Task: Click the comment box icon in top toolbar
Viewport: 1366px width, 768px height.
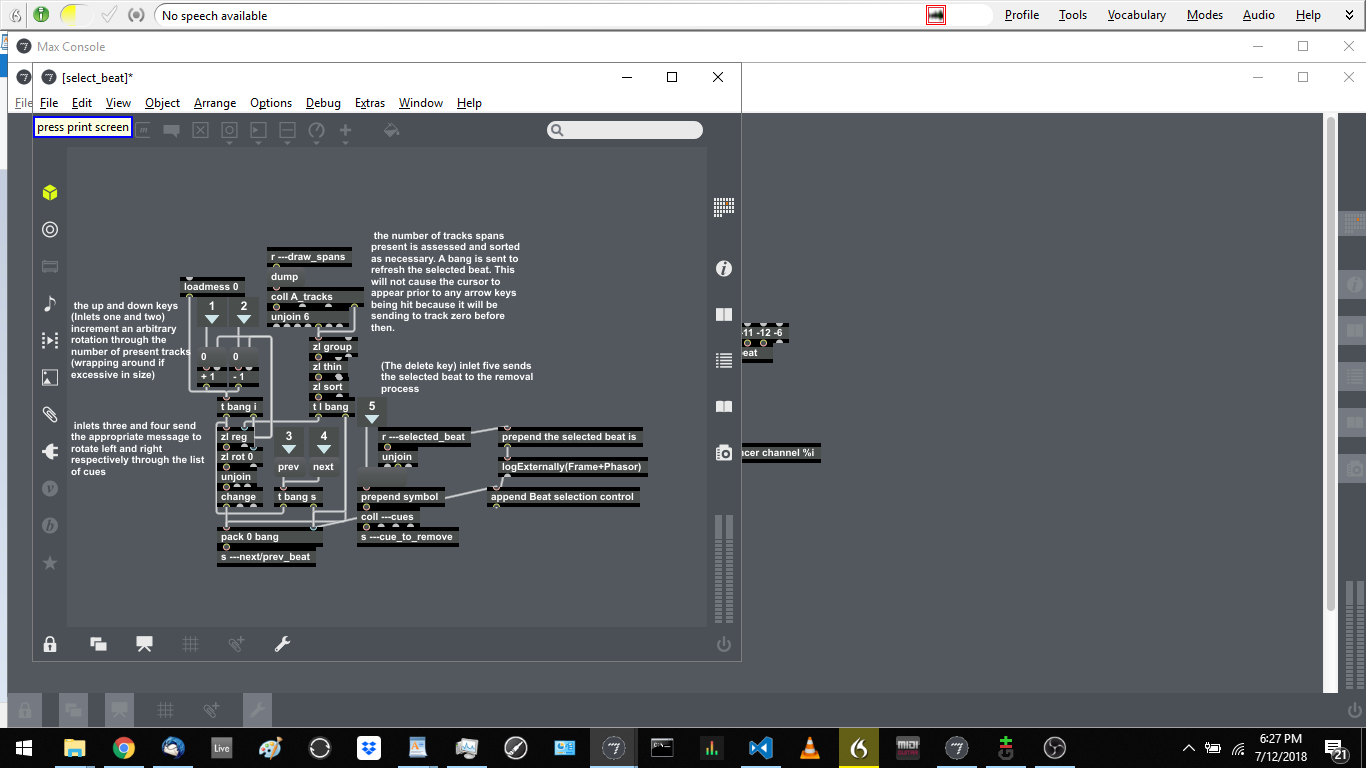Action: click(171, 130)
